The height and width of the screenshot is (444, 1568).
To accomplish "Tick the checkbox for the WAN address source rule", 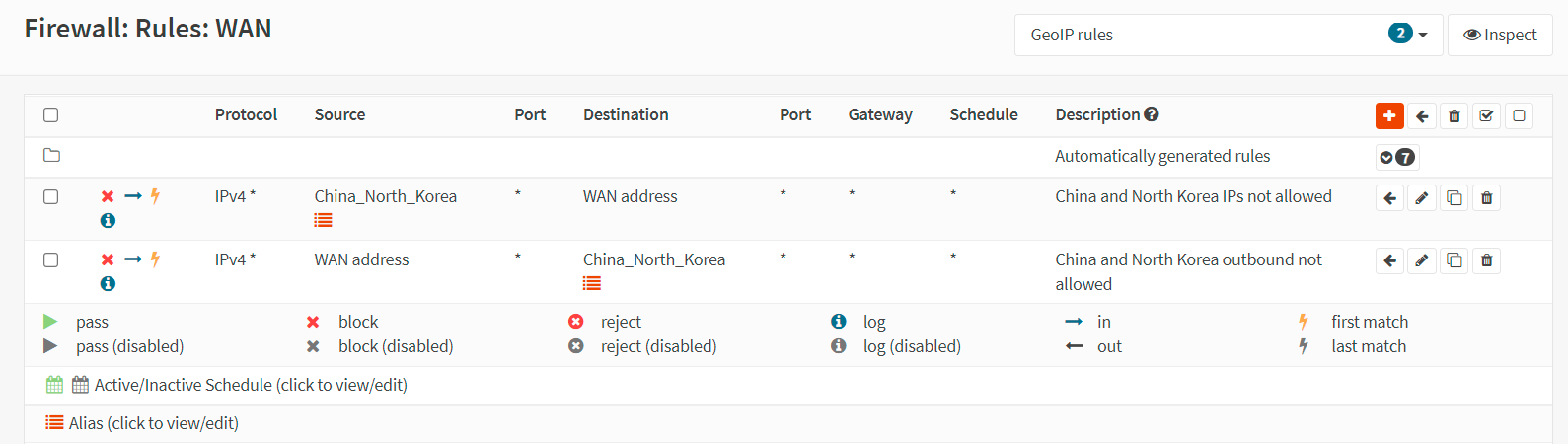I will [x=51, y=260].
